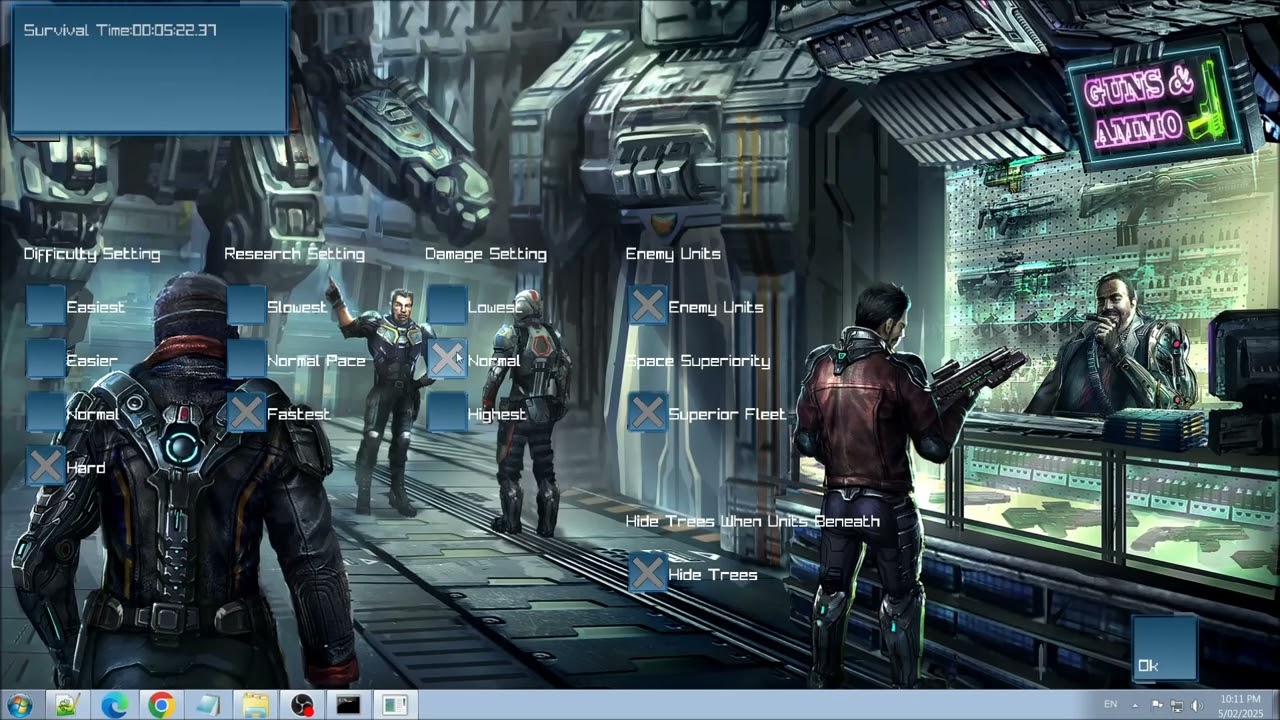Screen dimensions: 1280x720
Task: Click the Enemy Units column heading
Action: tap(673, 254)
